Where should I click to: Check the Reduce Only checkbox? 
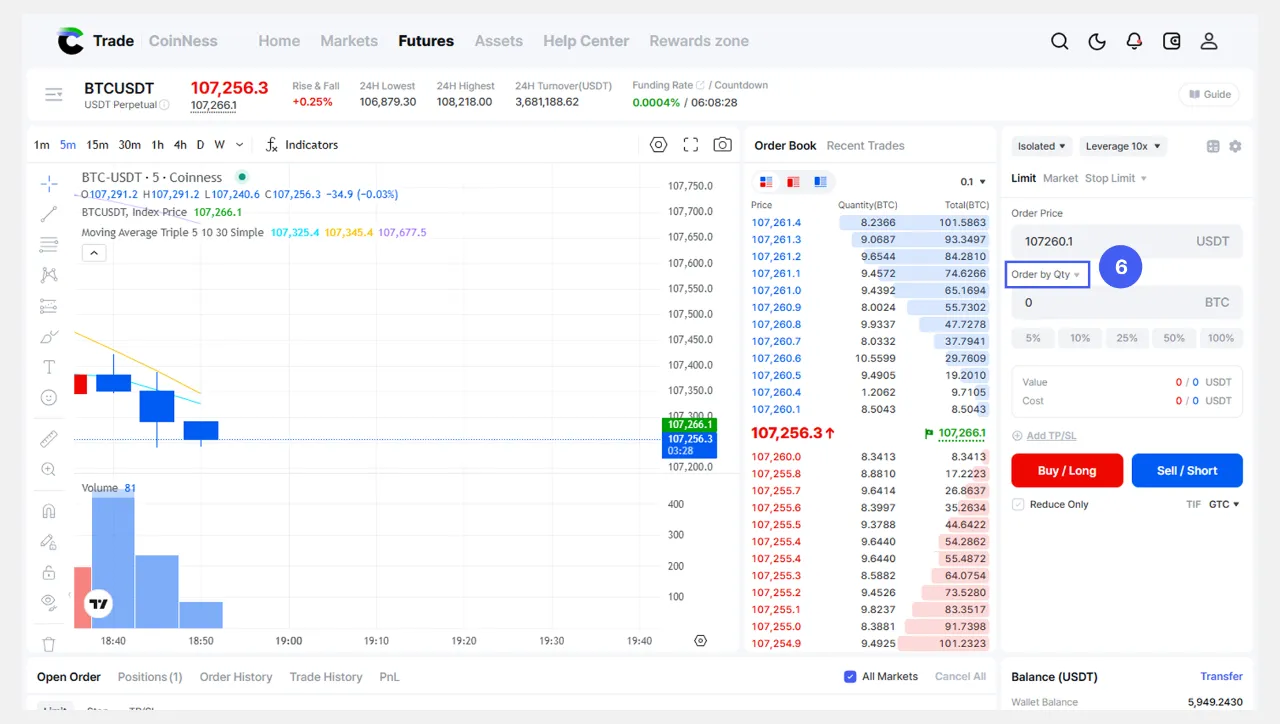coord(1018,505)
